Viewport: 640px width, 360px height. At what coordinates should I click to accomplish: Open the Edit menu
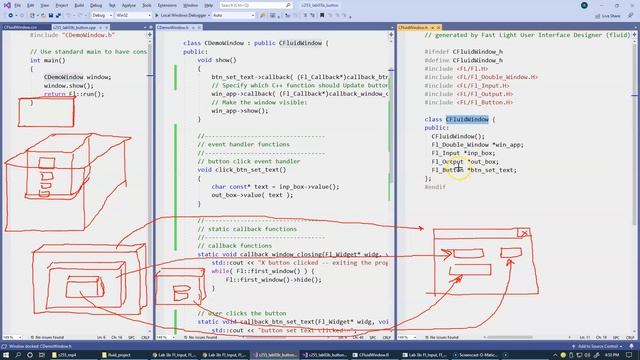point(31,5)
